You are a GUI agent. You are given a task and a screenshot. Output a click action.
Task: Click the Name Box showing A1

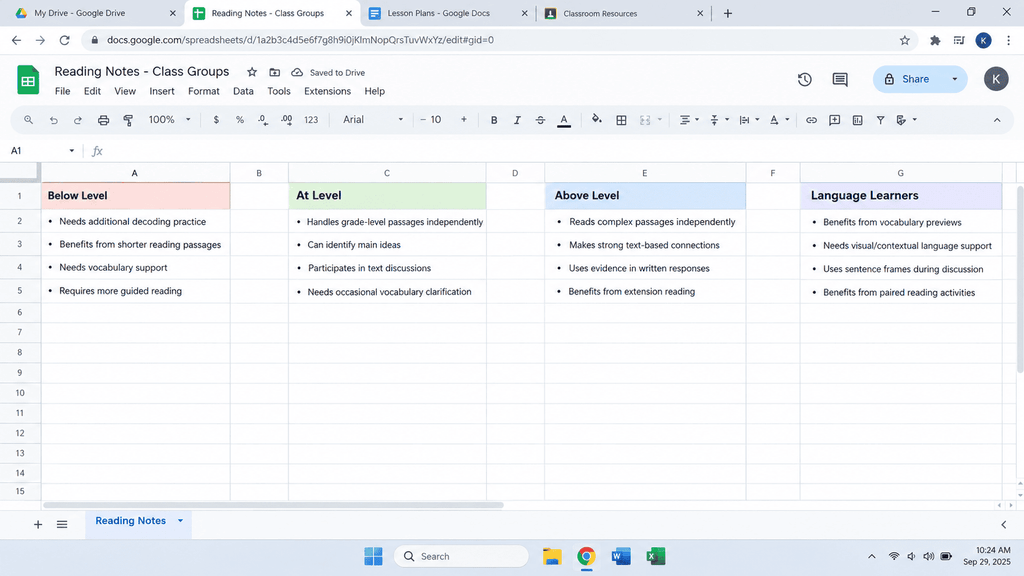click(42, 151)
